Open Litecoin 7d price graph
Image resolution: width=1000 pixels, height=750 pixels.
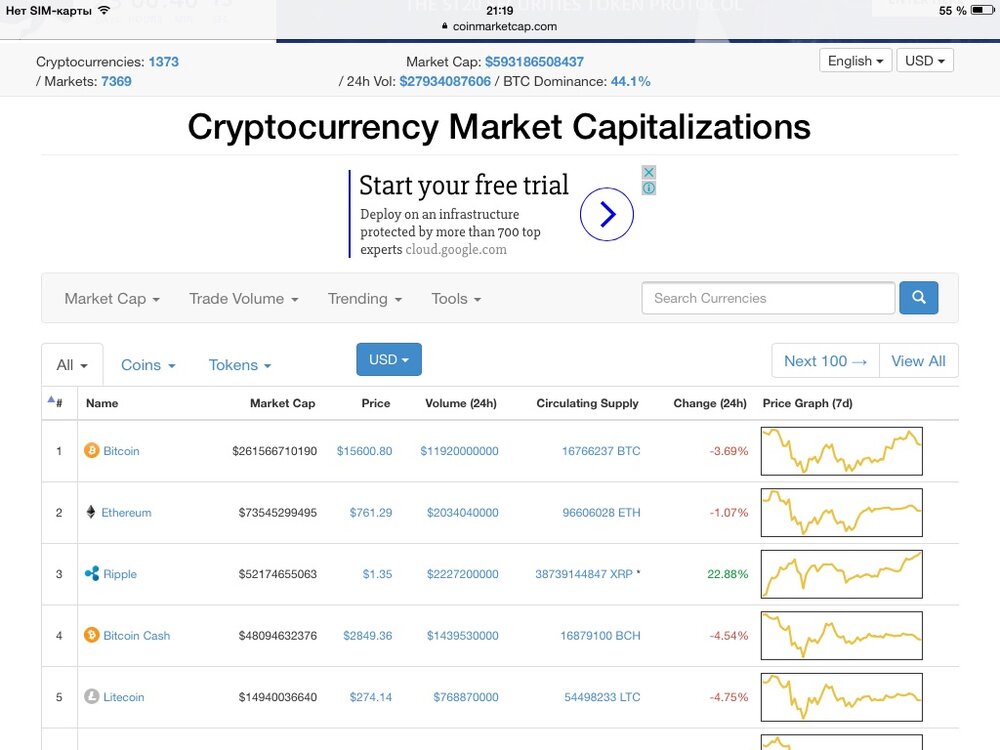coord(841,697)
